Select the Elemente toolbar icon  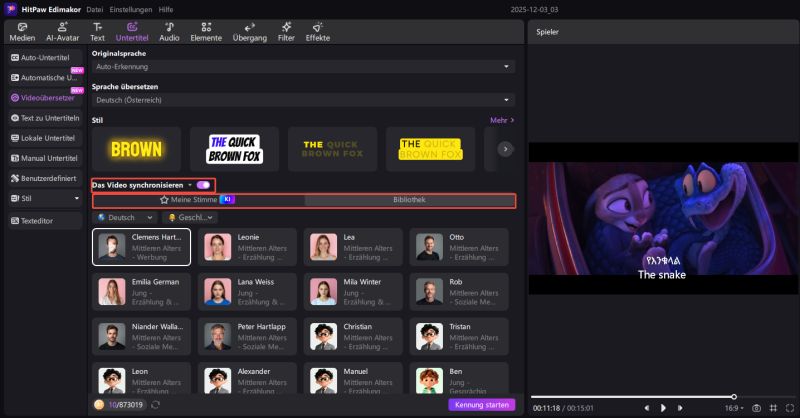[x=207, y=31]
